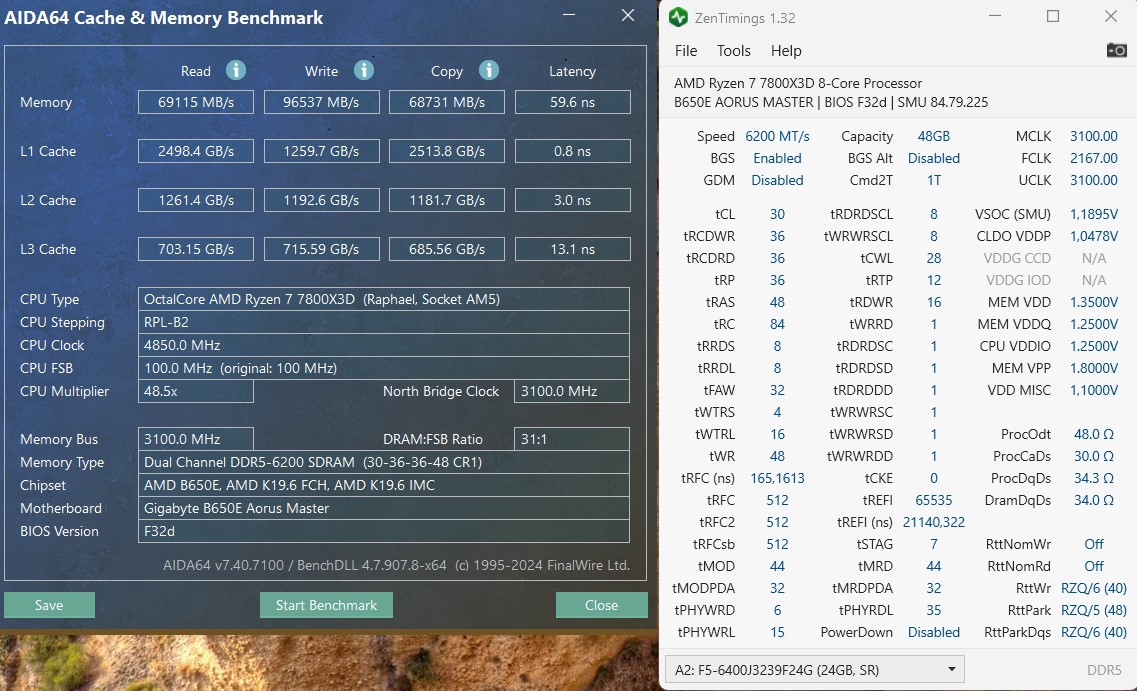This screenshot has height=691, width=1137.
Task: Click L2 Cache Read value 1261.4 GB/s
Action: click(x=196, y=200)
